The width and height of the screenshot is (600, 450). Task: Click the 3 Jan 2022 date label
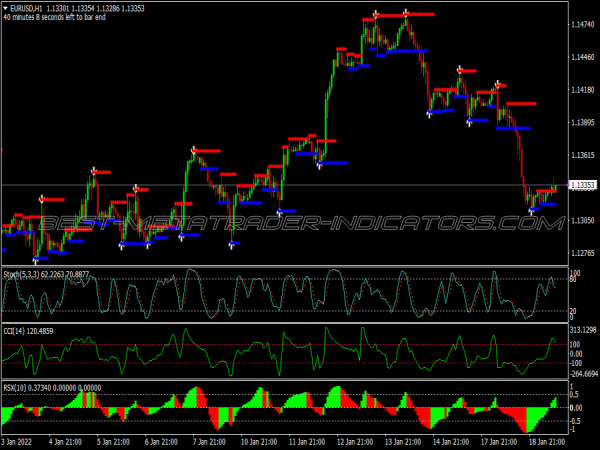(16, 442)
